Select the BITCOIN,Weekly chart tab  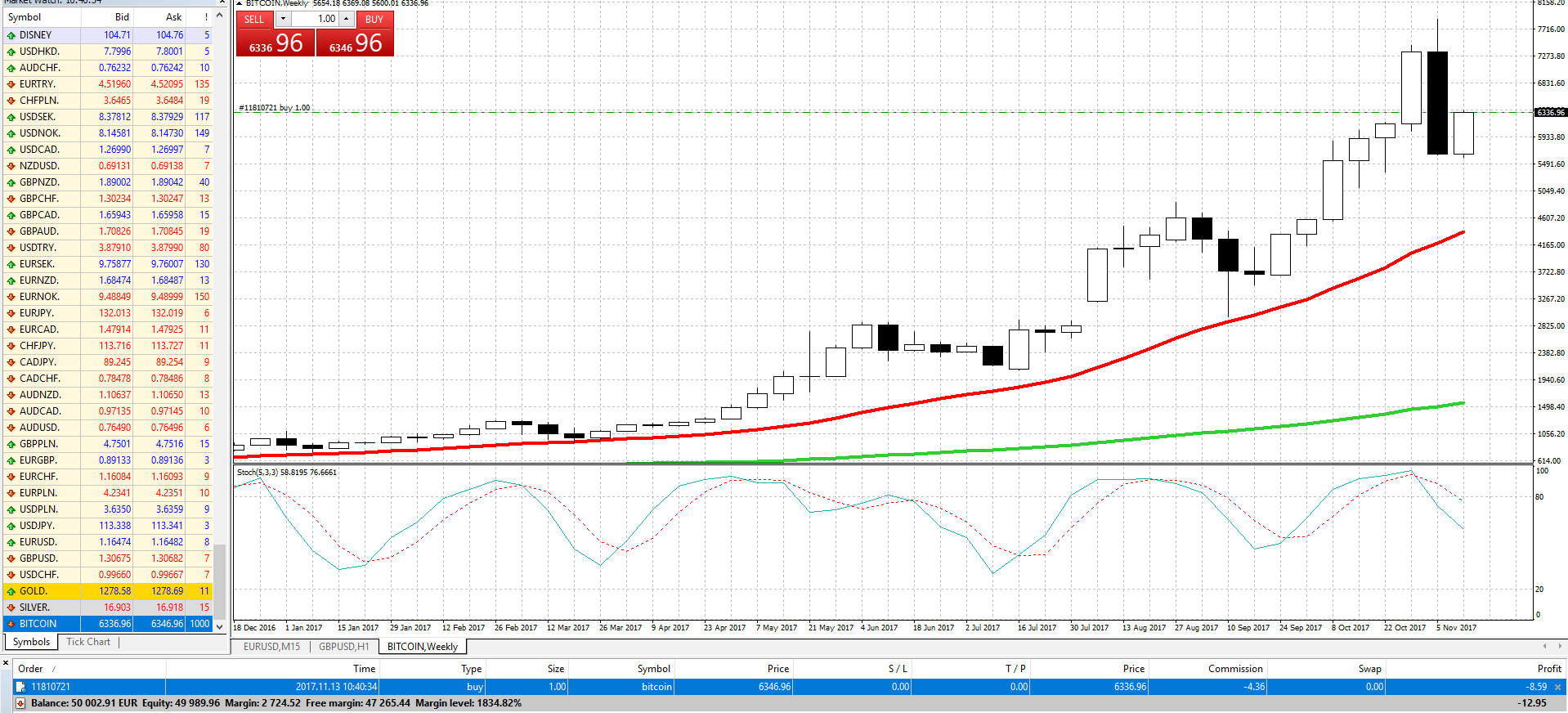point(423,647)
